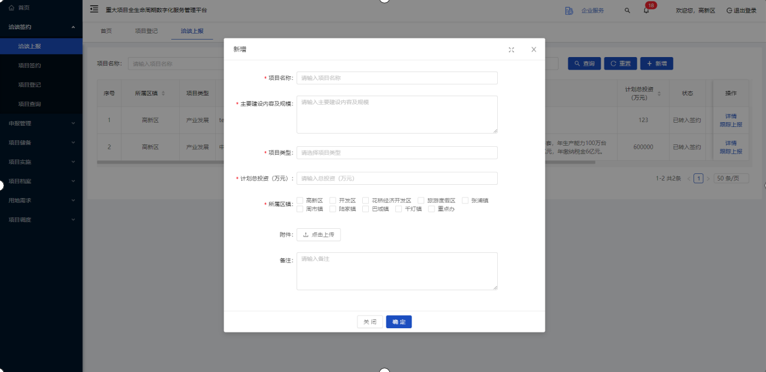Click 已转入签约 status in row 123
766x372 pixels.
[x=687, y=120]
